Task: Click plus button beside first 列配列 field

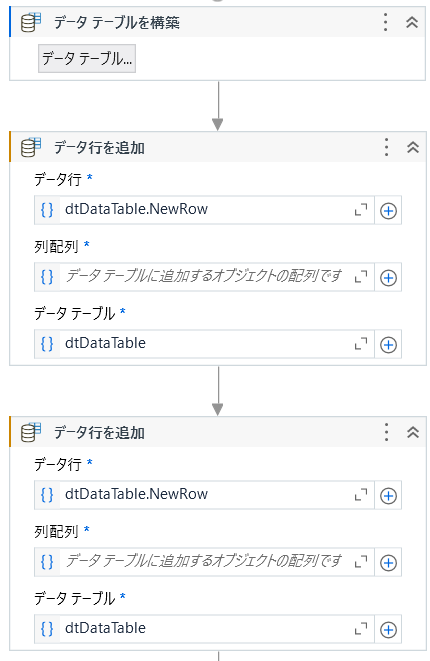Action: click(x=388, y=277)
